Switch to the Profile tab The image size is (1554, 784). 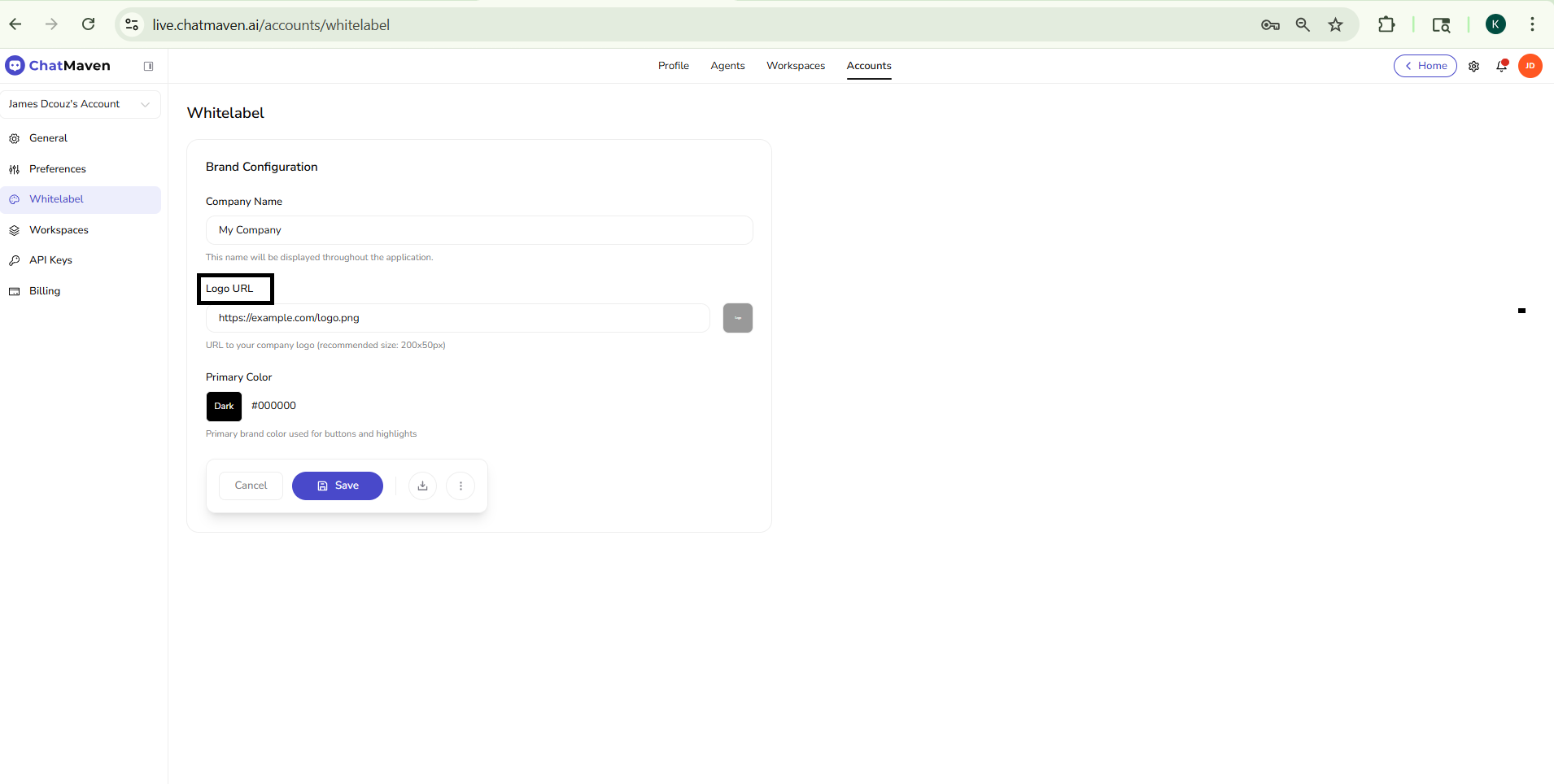pyautogui.click(x=673, y=66)
